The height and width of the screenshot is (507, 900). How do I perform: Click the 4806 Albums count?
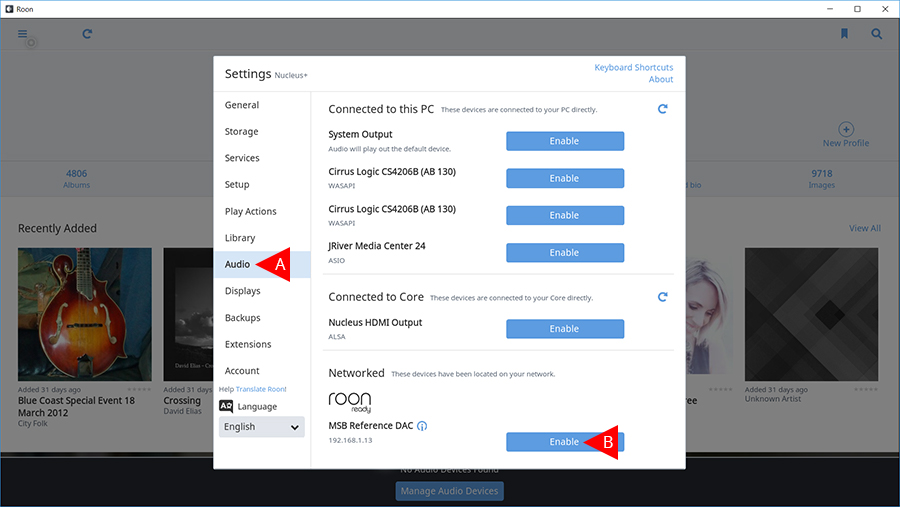pyautogui.click(x=76, y=179)
